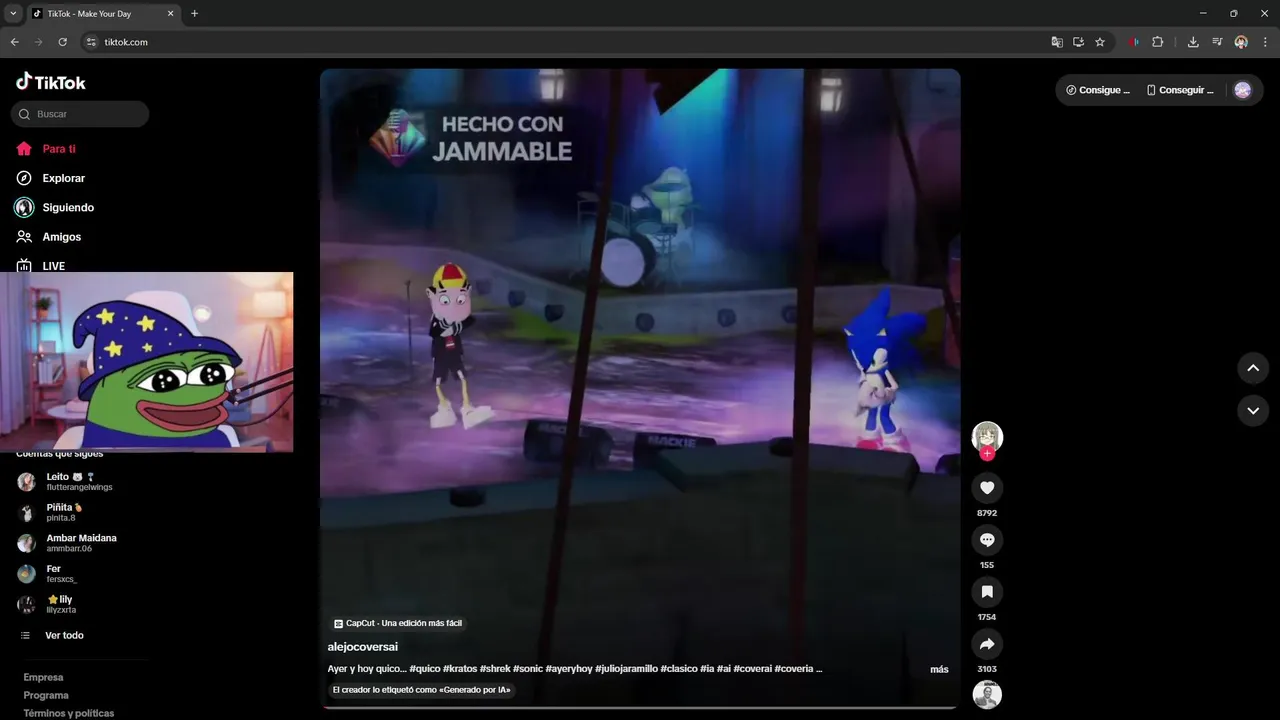Expand the Empresa footer section
Image resolution: width=1280 pixels, height=720 pixels.
click(43, 677)
